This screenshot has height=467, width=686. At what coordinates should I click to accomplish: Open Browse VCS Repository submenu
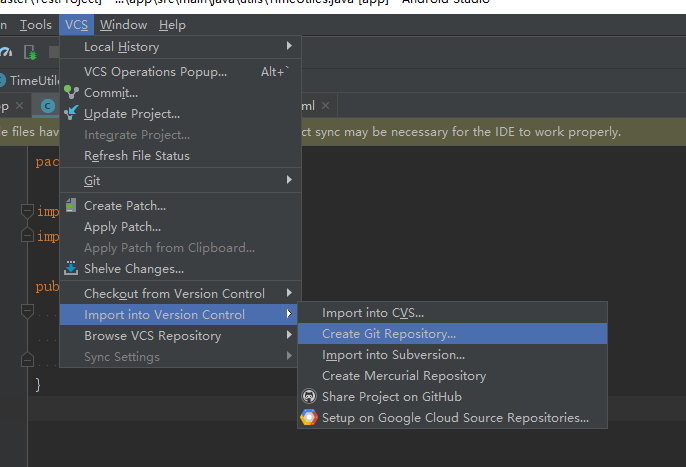[178, 336]
